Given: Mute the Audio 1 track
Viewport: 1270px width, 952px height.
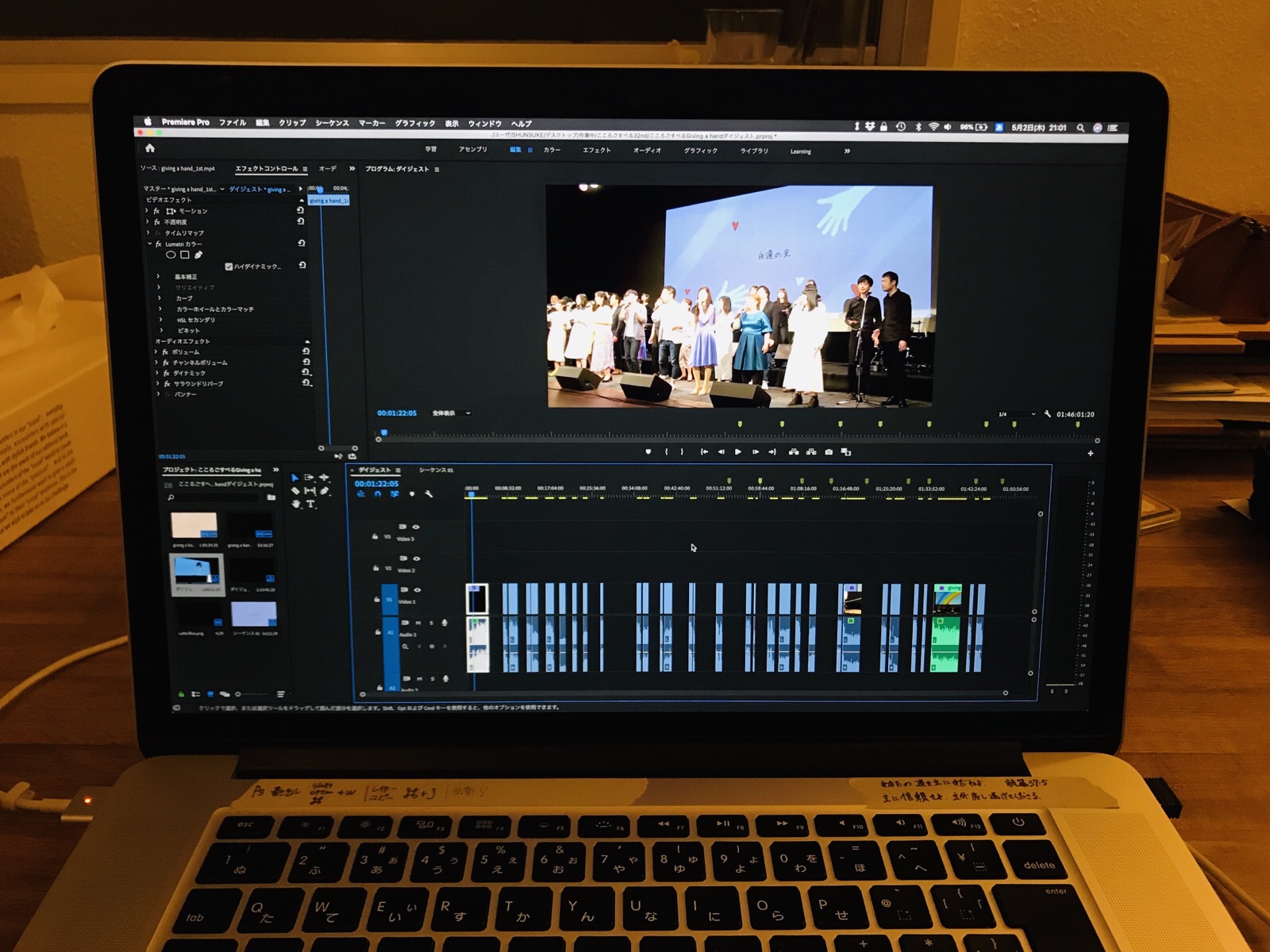Looking at the screenshot, I should tap(418, 623).
